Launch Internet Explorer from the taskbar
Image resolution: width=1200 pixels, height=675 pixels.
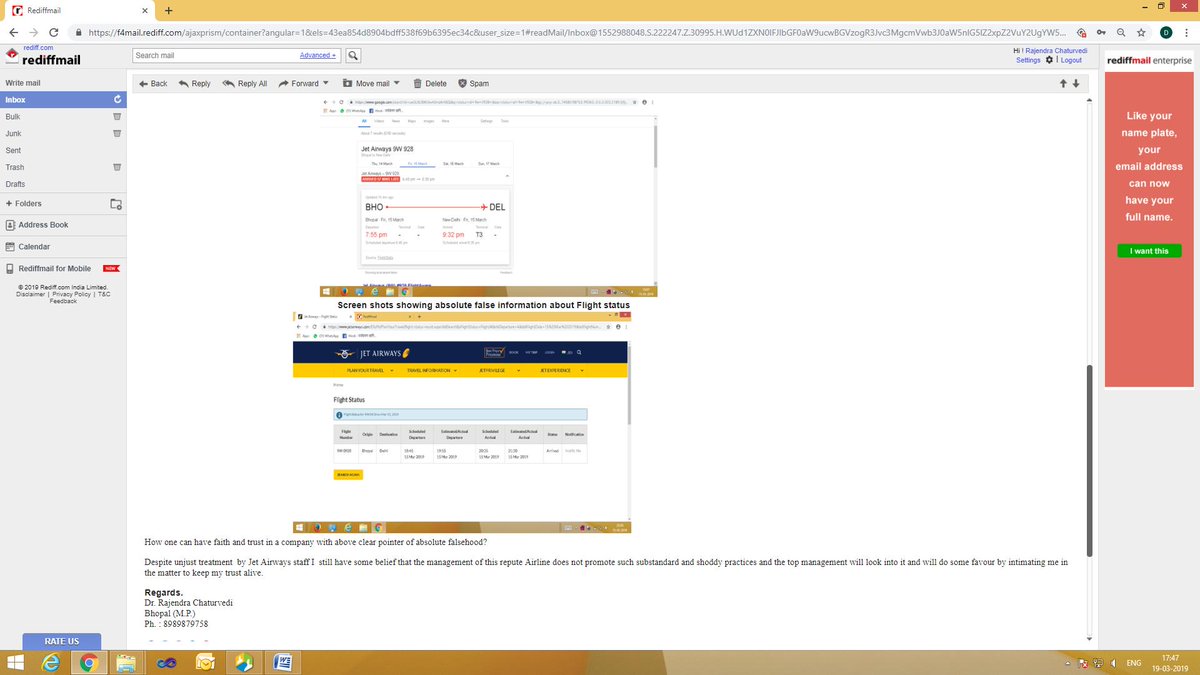click(x=53, y=662)
